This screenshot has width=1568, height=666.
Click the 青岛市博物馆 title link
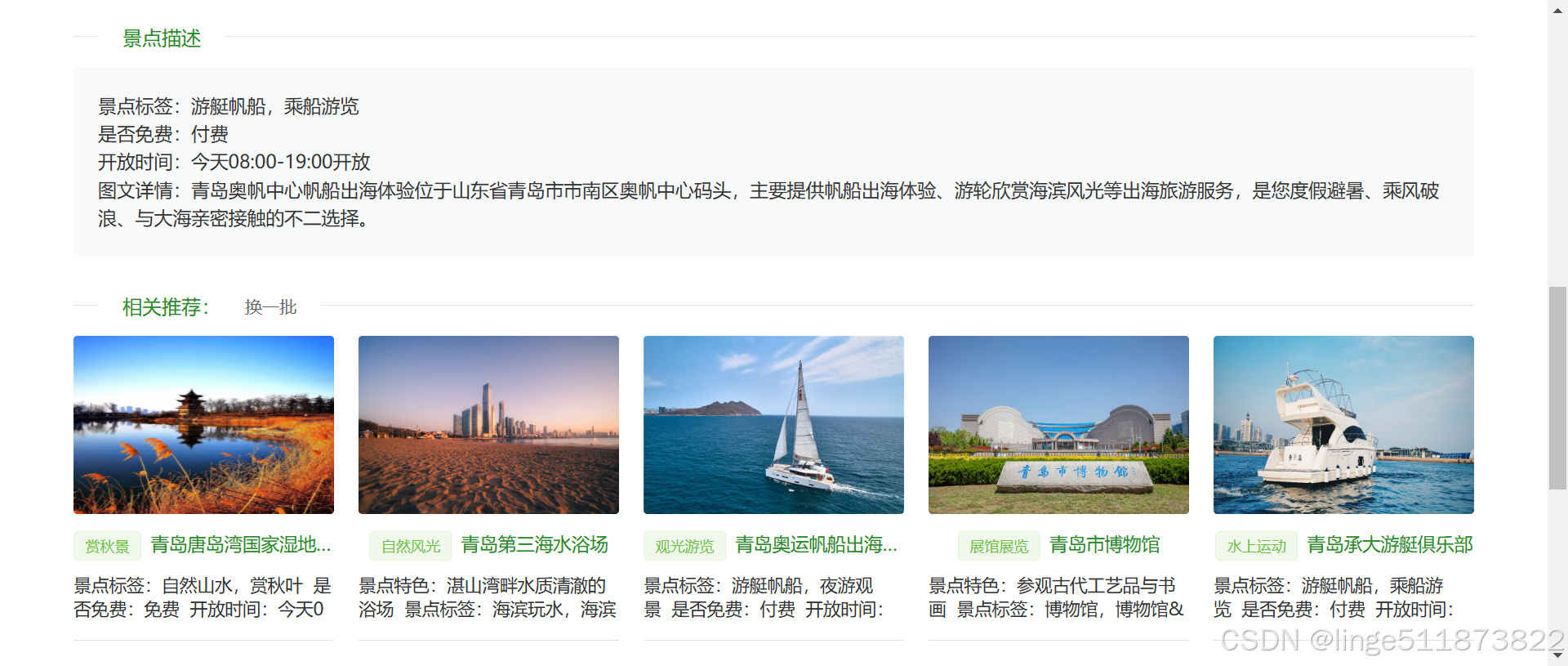tap(1104, 545)
